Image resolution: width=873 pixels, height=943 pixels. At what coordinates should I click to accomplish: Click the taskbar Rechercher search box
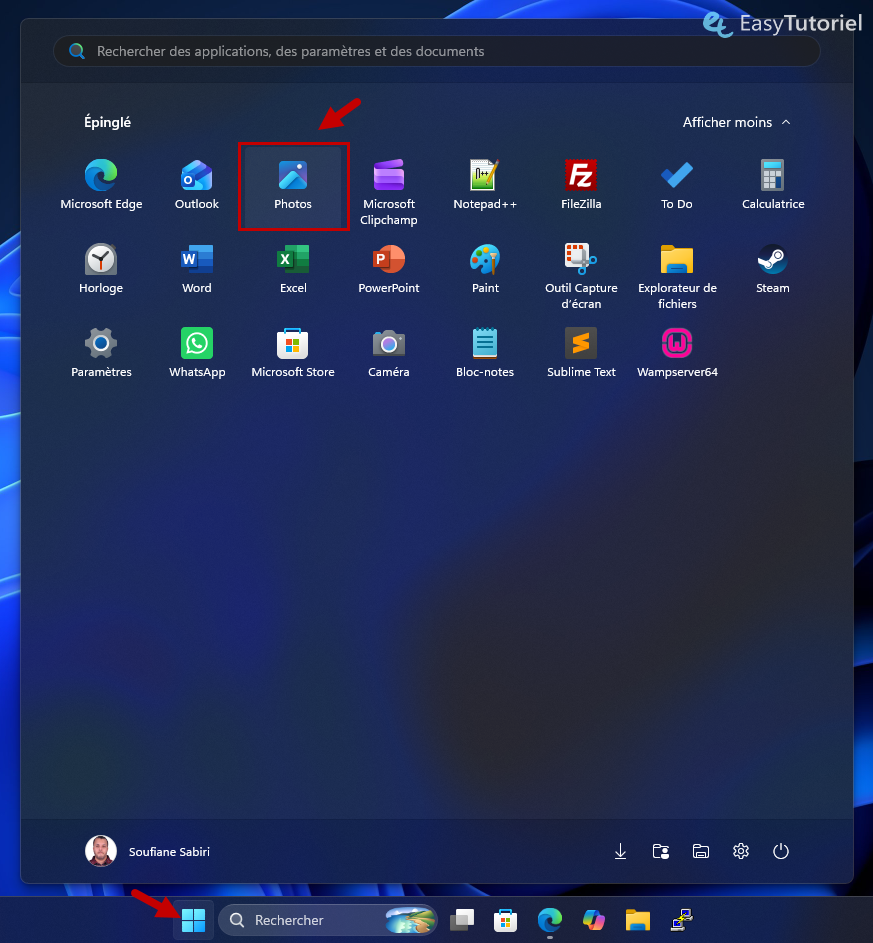328,920
